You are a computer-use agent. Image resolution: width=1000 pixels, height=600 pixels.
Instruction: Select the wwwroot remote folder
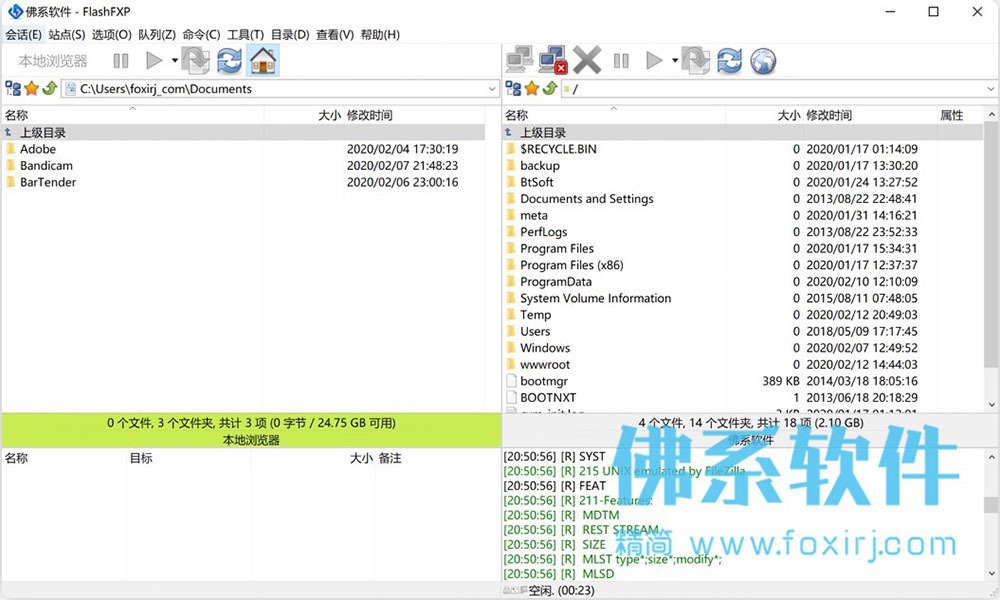pyautogui.click(x=743, y=365)
